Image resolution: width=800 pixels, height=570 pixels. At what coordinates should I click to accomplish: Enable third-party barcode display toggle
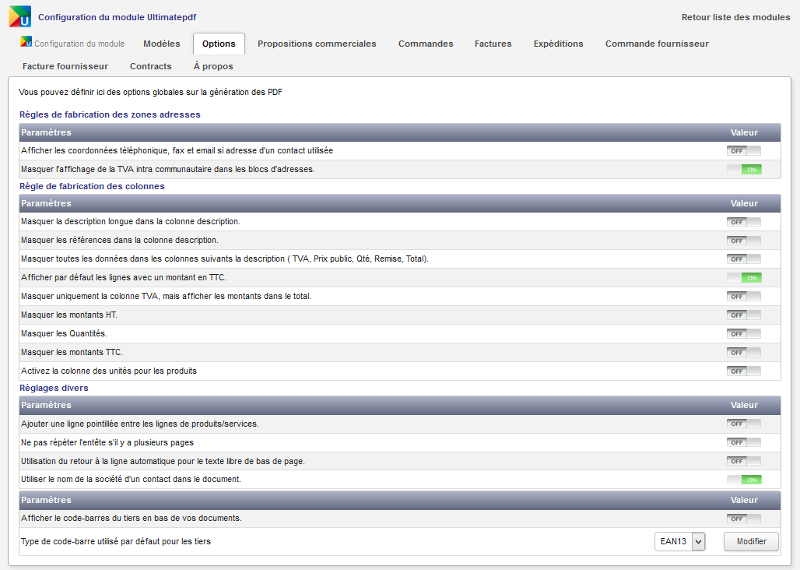(x=743, y=519)
